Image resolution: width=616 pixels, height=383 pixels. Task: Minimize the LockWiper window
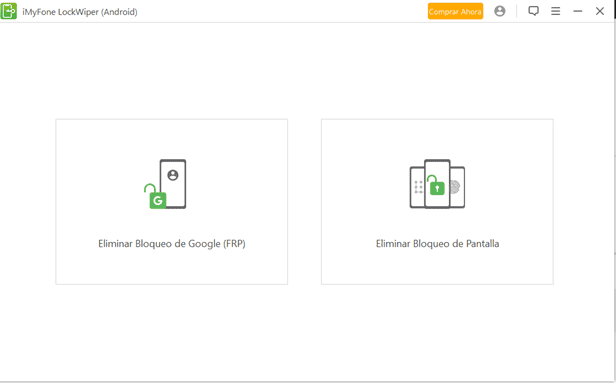[x=578, y=11]
